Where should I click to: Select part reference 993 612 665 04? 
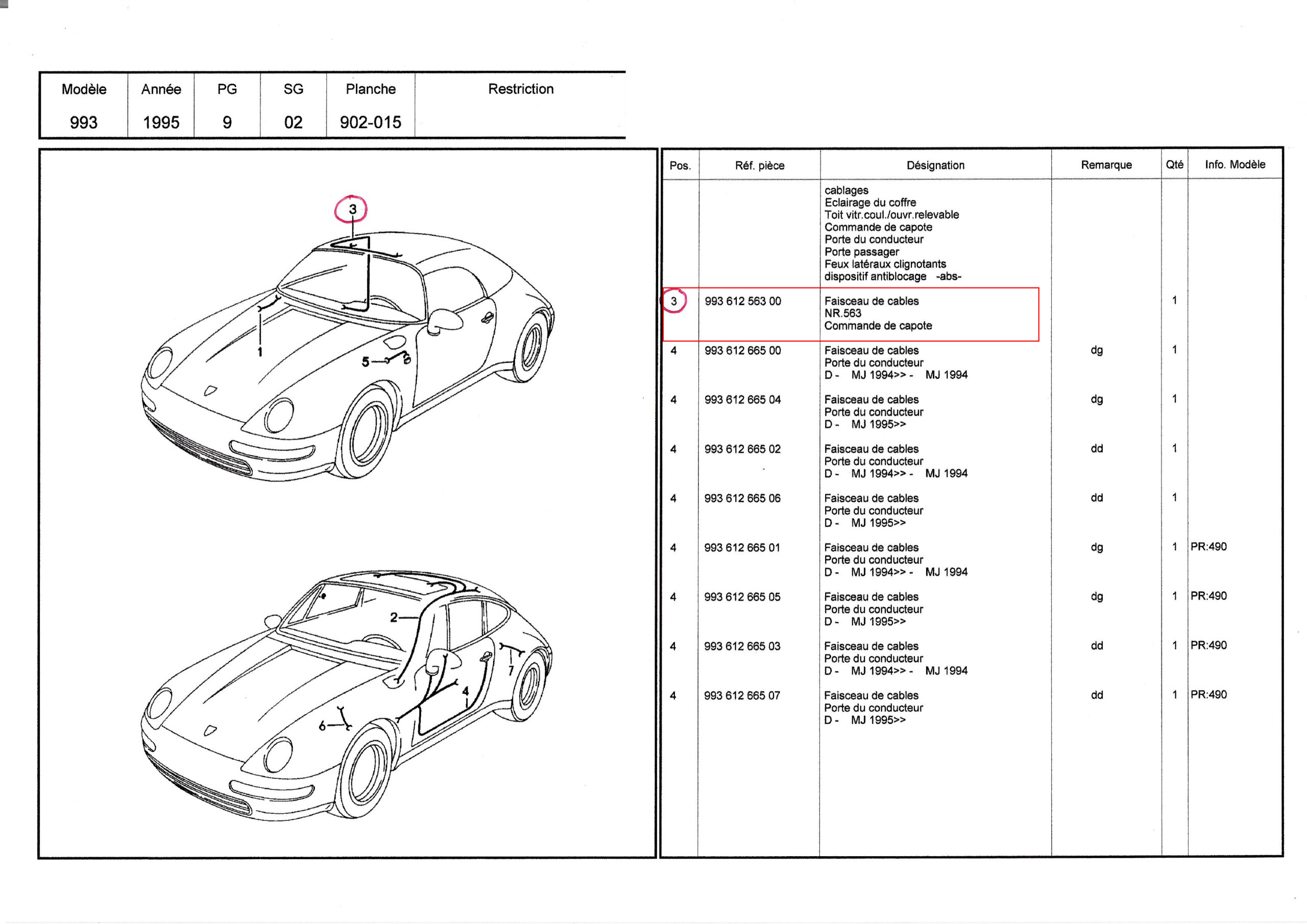(742, 400)
